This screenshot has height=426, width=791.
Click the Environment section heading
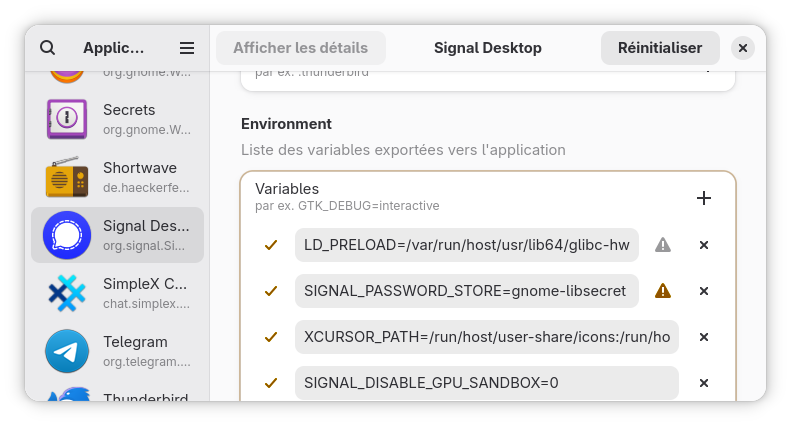coord(286,124)
